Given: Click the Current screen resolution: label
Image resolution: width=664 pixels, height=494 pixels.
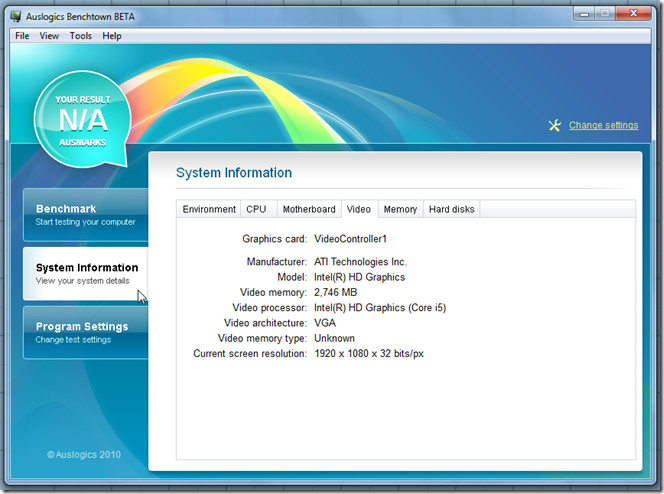Looking at the screenshot, I should pos(250,353).
